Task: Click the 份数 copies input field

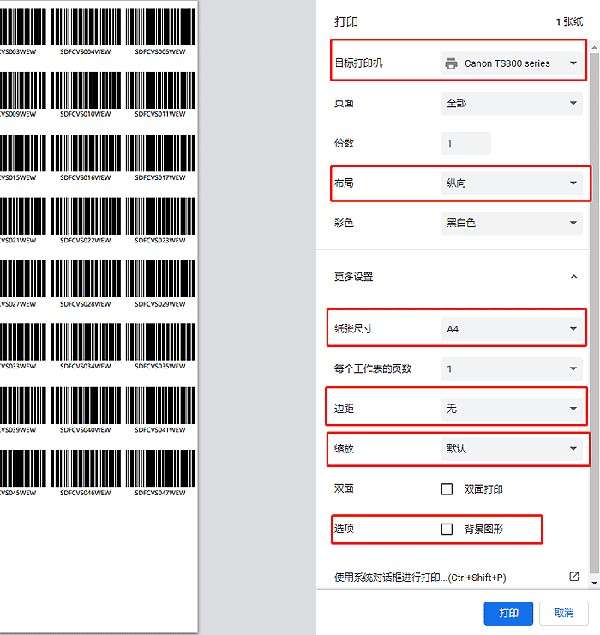Action: pos(466,143)
